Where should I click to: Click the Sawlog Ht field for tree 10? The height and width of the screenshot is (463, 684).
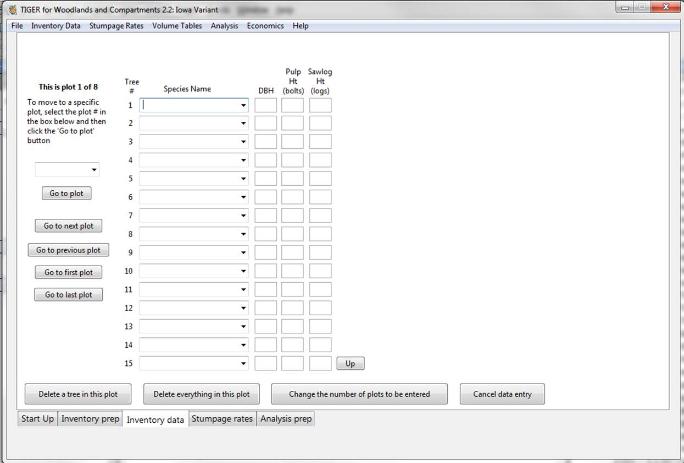point(320,271)
